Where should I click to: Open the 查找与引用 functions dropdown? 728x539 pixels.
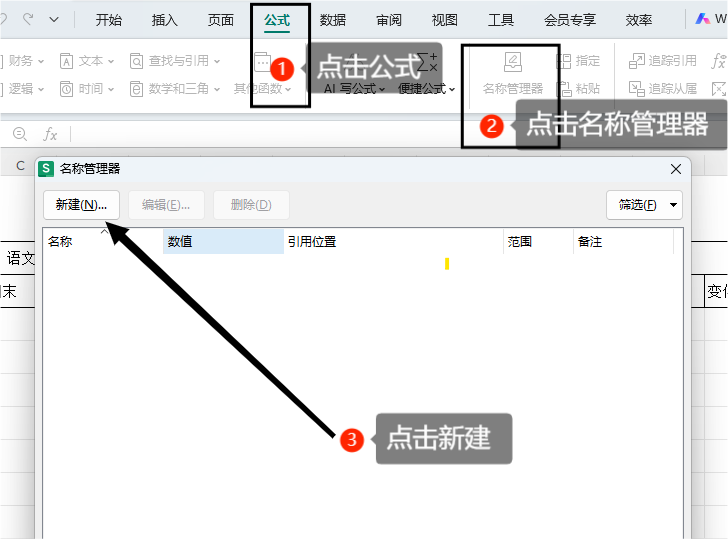[175, 61]
